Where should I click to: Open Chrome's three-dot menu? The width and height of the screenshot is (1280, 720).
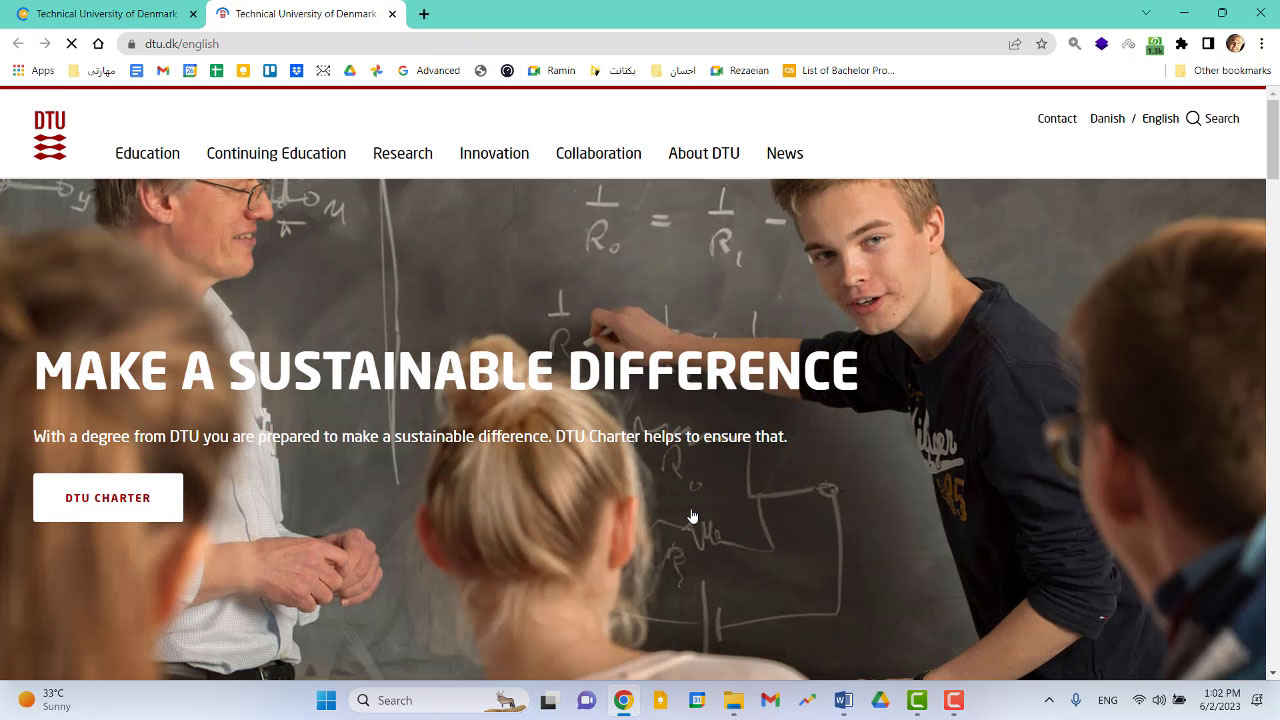click(x=1262, y=44)
